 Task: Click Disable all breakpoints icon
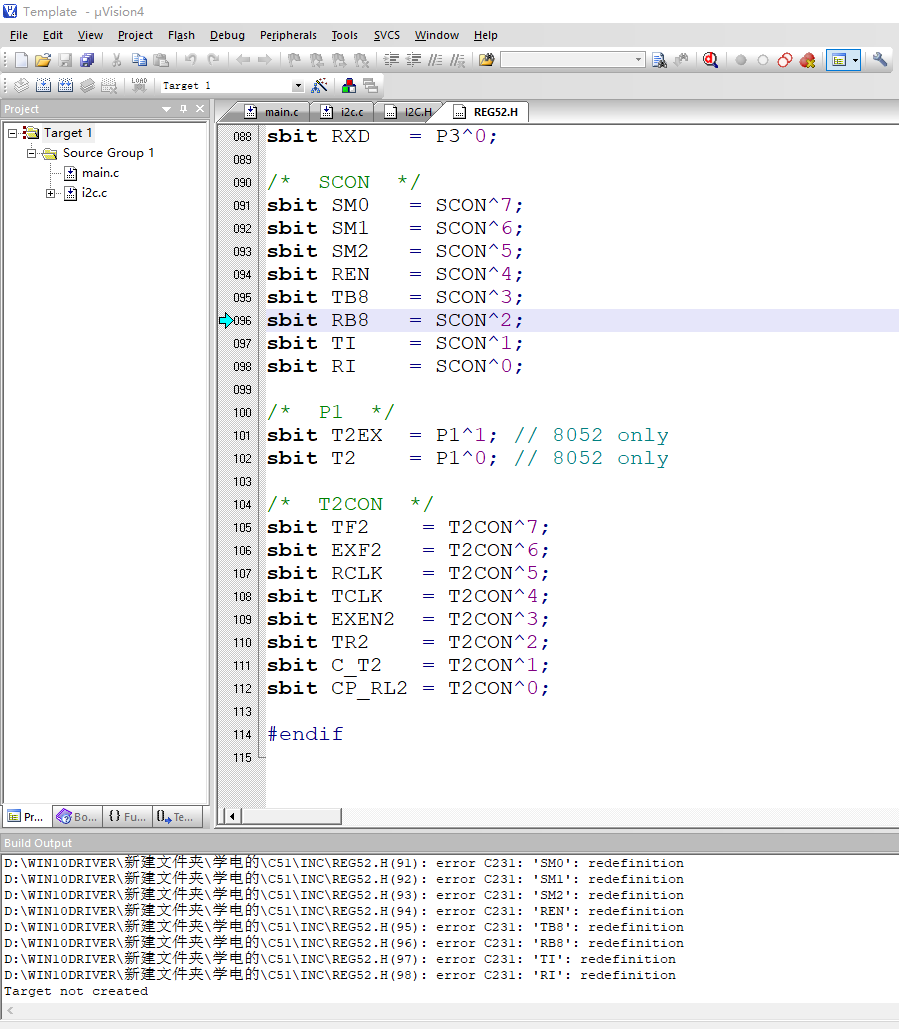785,60
